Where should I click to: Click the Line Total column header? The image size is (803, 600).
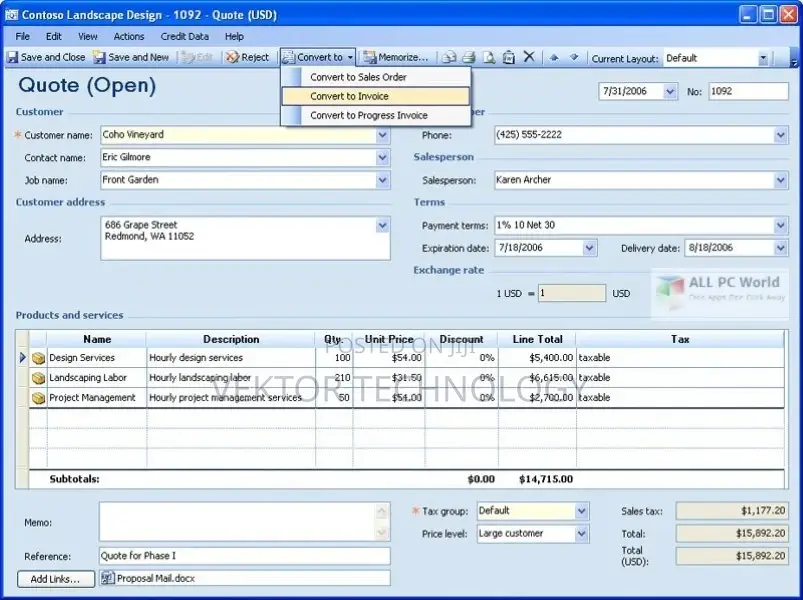coord(537,339)
